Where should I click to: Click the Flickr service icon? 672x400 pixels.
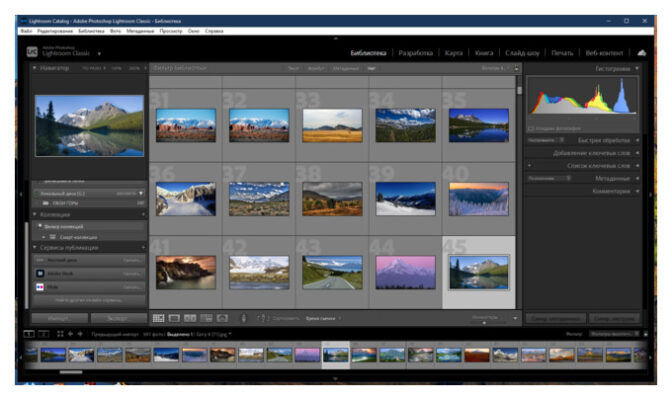coord(40,287)
